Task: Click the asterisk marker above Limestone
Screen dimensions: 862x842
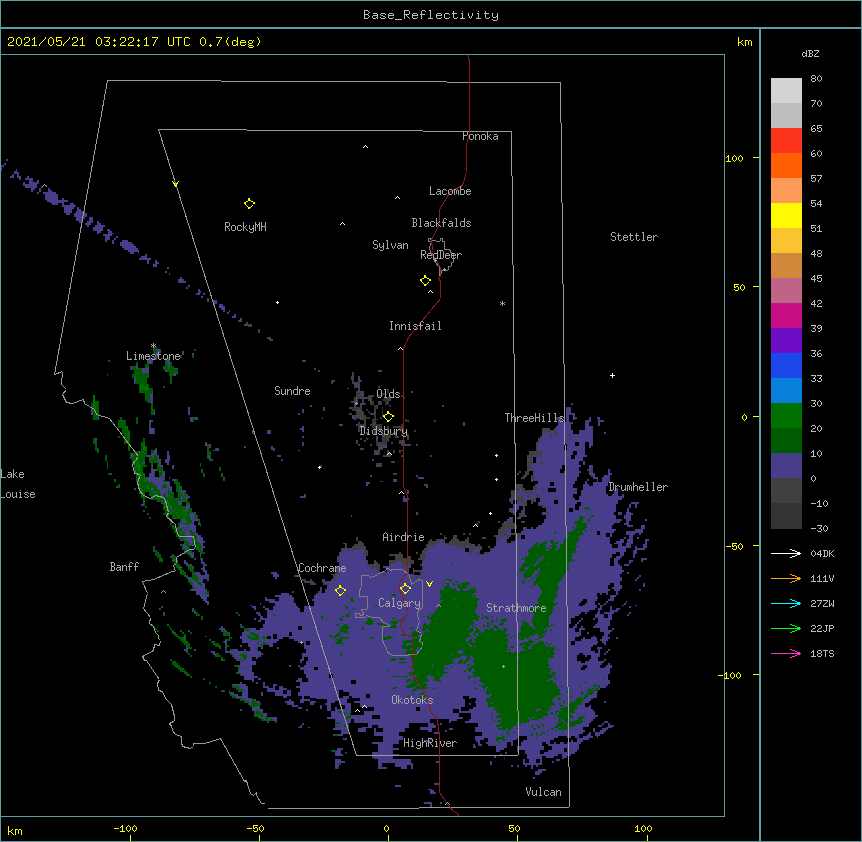Action: 154,346
